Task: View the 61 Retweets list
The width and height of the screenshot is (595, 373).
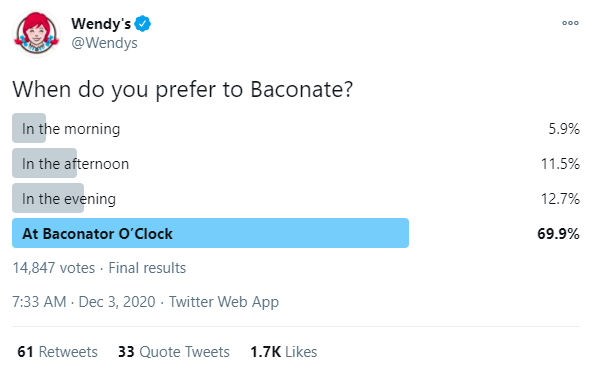Action: pyautogui.click(x=57, y=352)
